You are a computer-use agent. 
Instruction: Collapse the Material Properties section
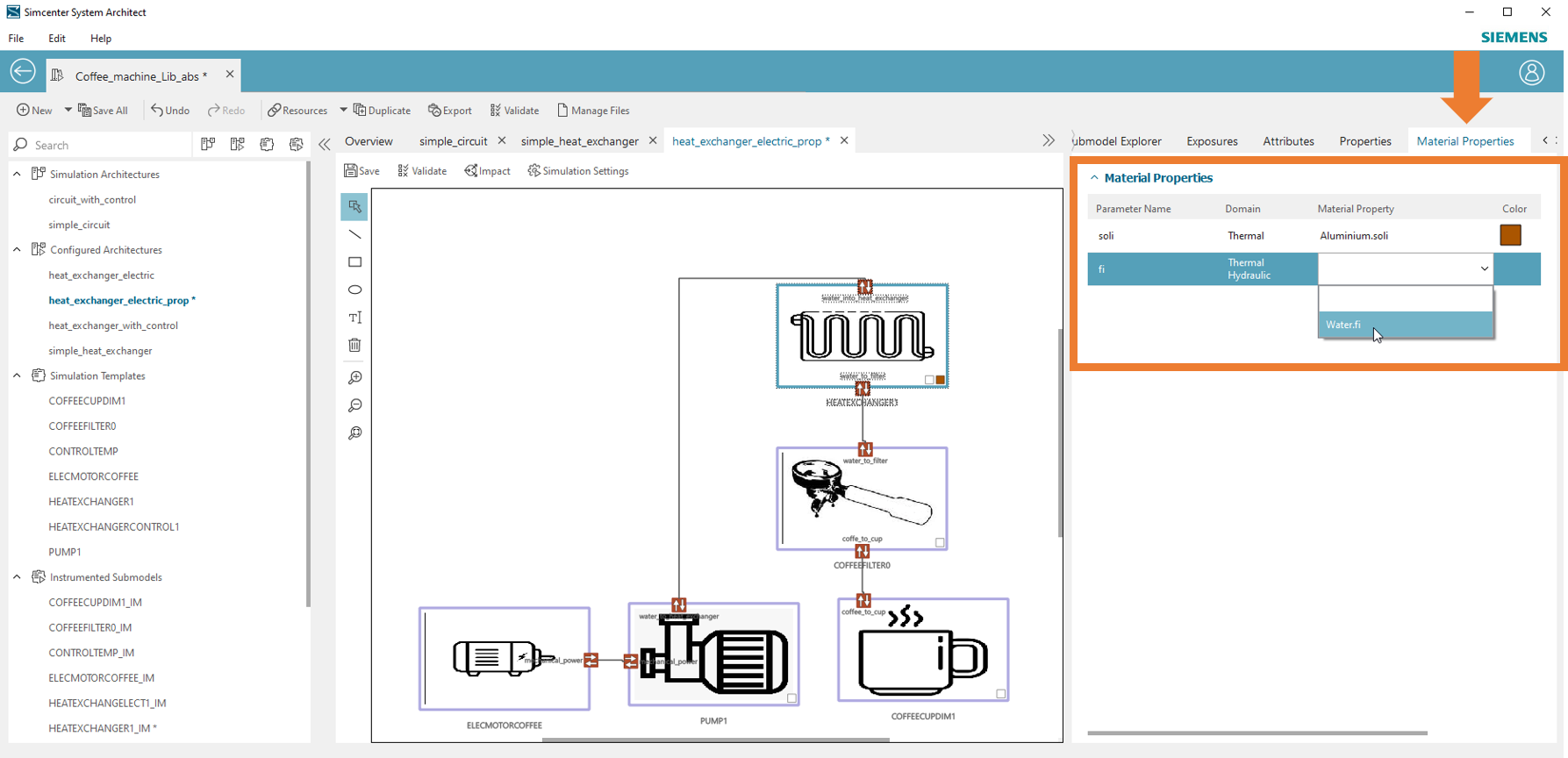(1094, 178)
